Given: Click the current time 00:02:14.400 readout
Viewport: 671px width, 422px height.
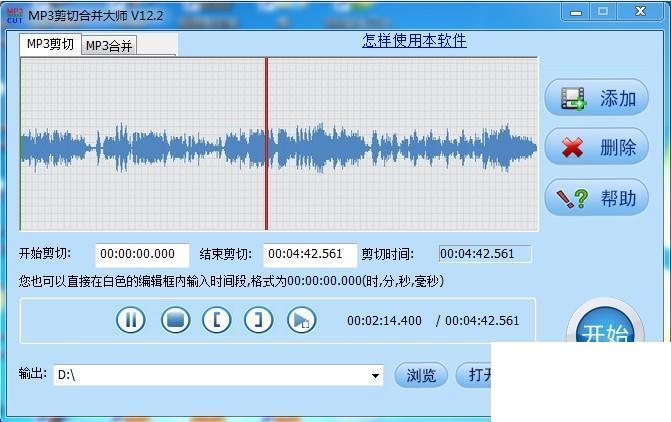Looking at the screenshot, I should pos(384,321).
